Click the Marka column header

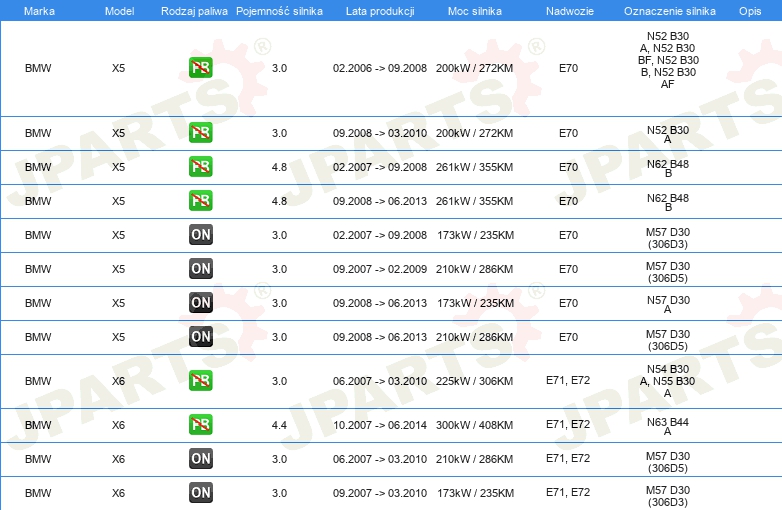[x=39, y=11]
